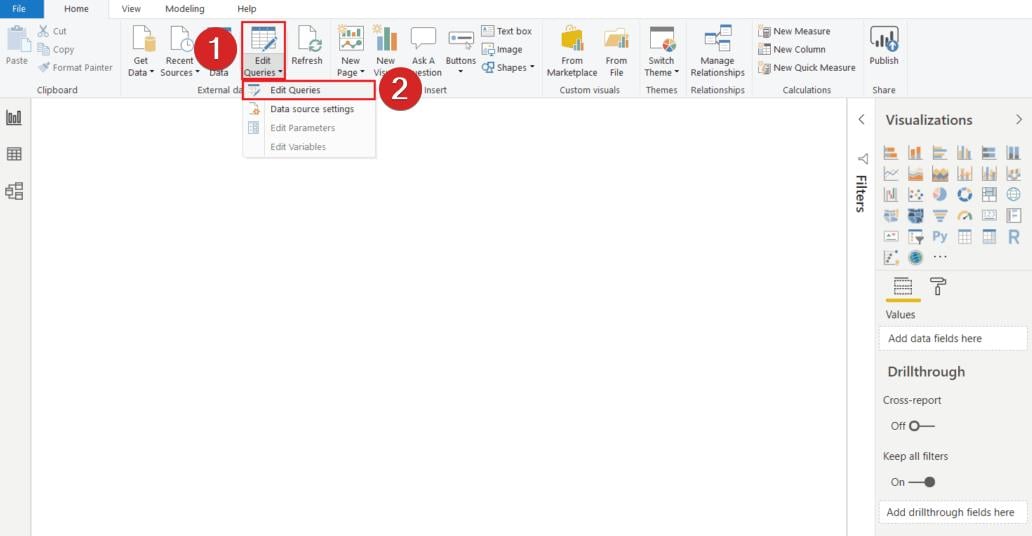Viewport: 1032px width, 536px height.
Task: Add the ArcGIS Maps visual
Action: (916, 257)
